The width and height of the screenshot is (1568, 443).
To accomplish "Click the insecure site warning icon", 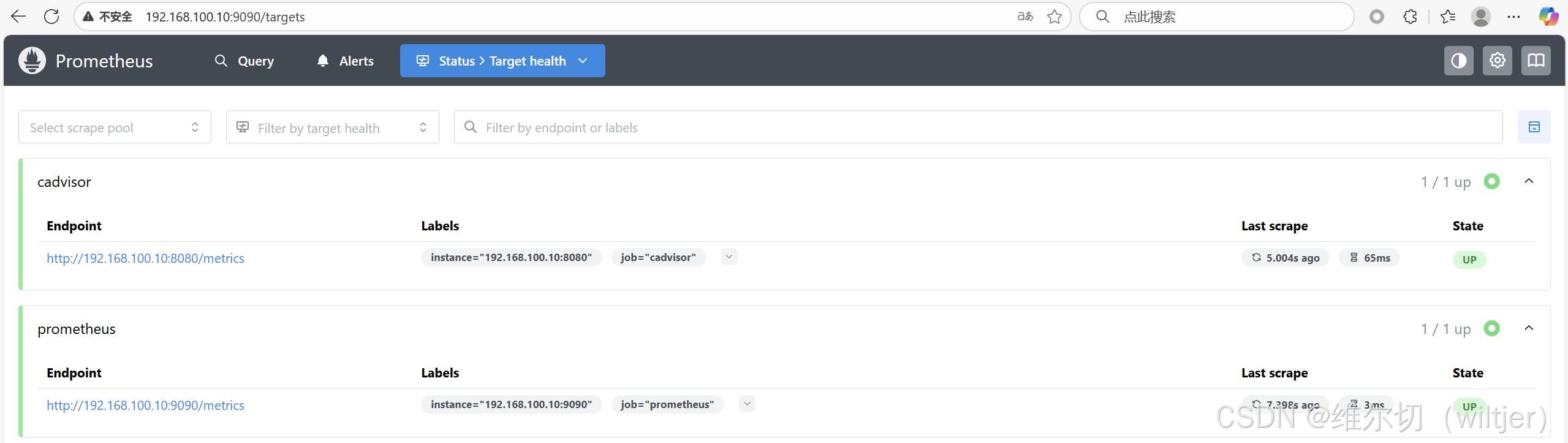I will [x=88, y=17].
